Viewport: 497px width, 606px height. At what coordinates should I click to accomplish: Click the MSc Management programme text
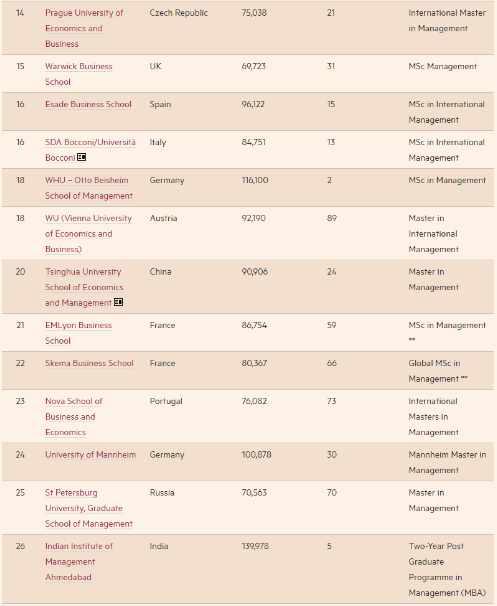click(443, 66)
